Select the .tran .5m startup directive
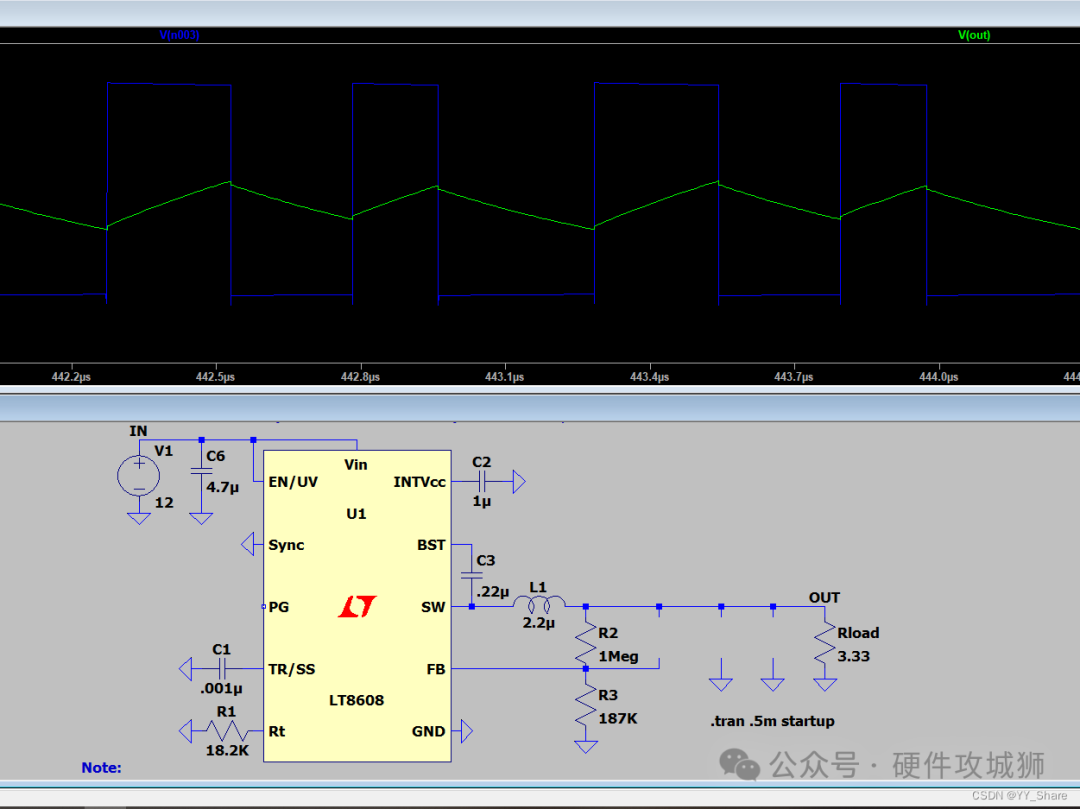 tap(772, 721)
